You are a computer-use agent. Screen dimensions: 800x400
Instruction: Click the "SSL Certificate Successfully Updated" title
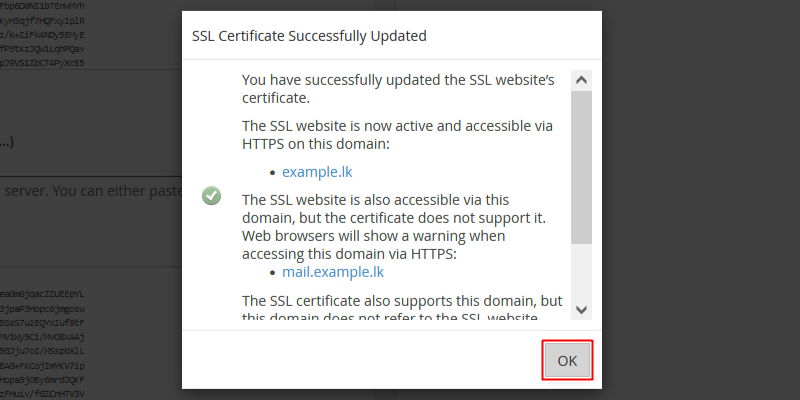coord(309,36)
